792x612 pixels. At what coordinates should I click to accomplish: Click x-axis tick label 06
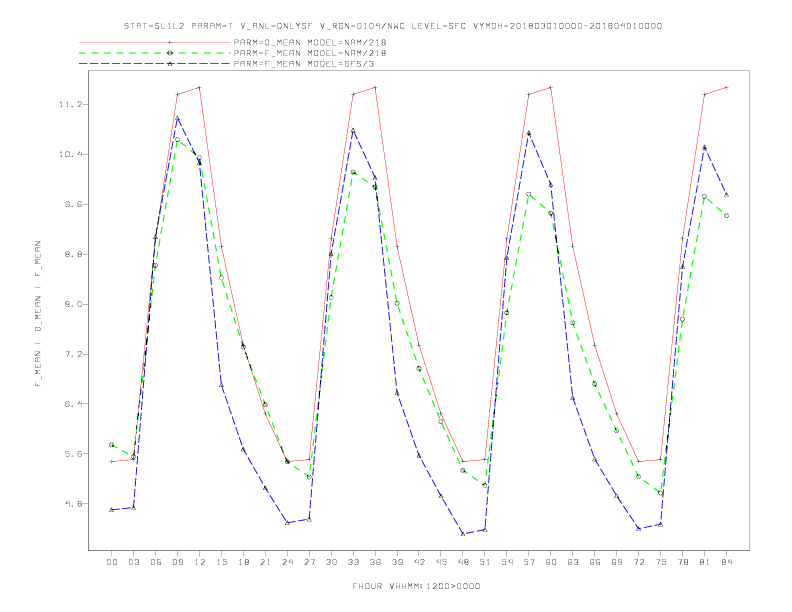pyautogui.click(x=156, y=562)
